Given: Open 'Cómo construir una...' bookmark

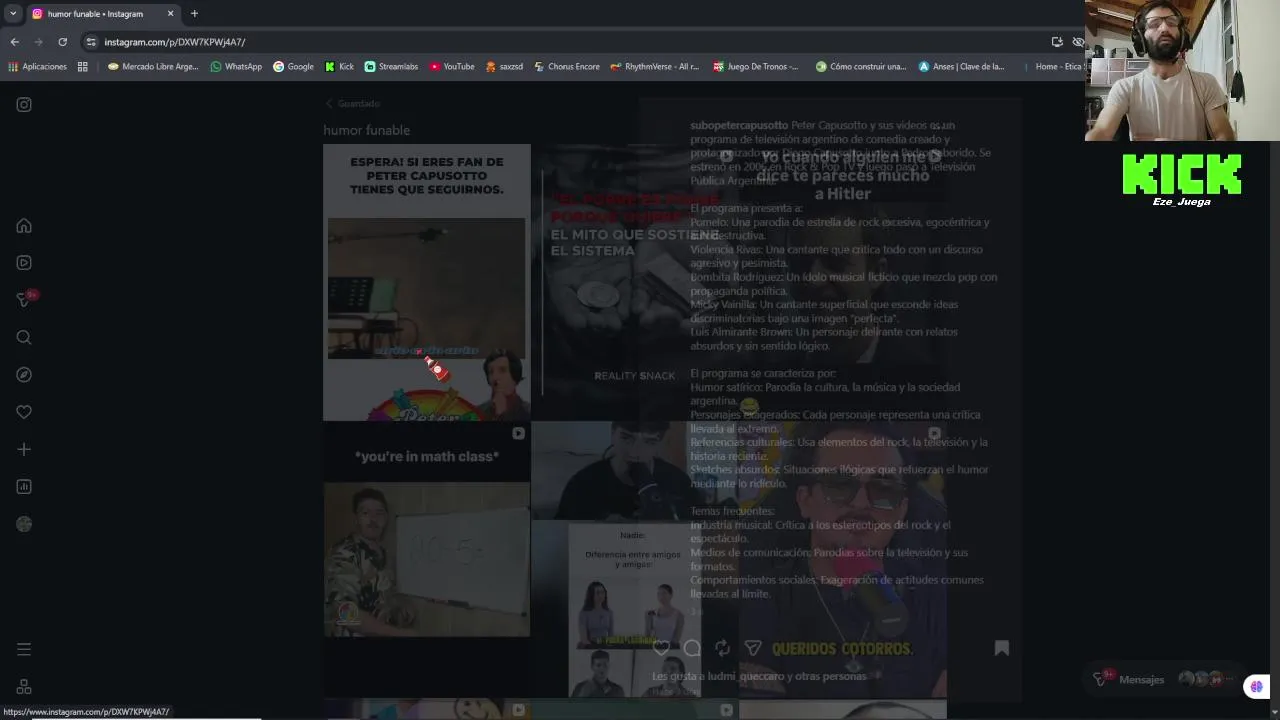Looking at the screenshot, I should 861,67.
